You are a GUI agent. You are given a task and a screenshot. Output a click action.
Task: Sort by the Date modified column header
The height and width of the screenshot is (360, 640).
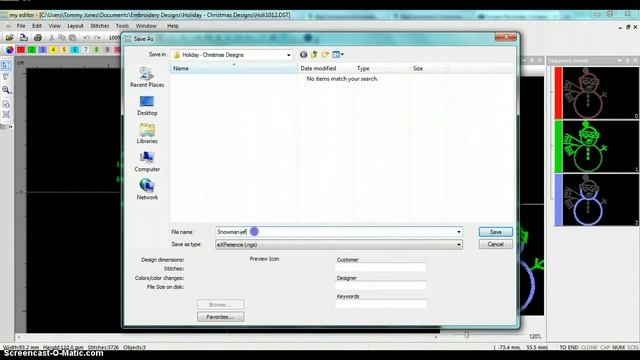[326, 69]
